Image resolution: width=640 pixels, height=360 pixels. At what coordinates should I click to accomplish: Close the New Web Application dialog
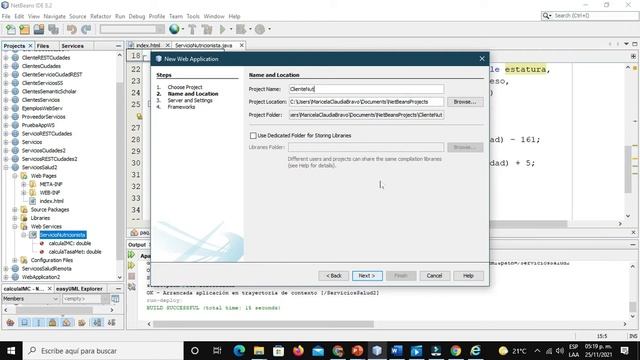[x=482, y=59]
